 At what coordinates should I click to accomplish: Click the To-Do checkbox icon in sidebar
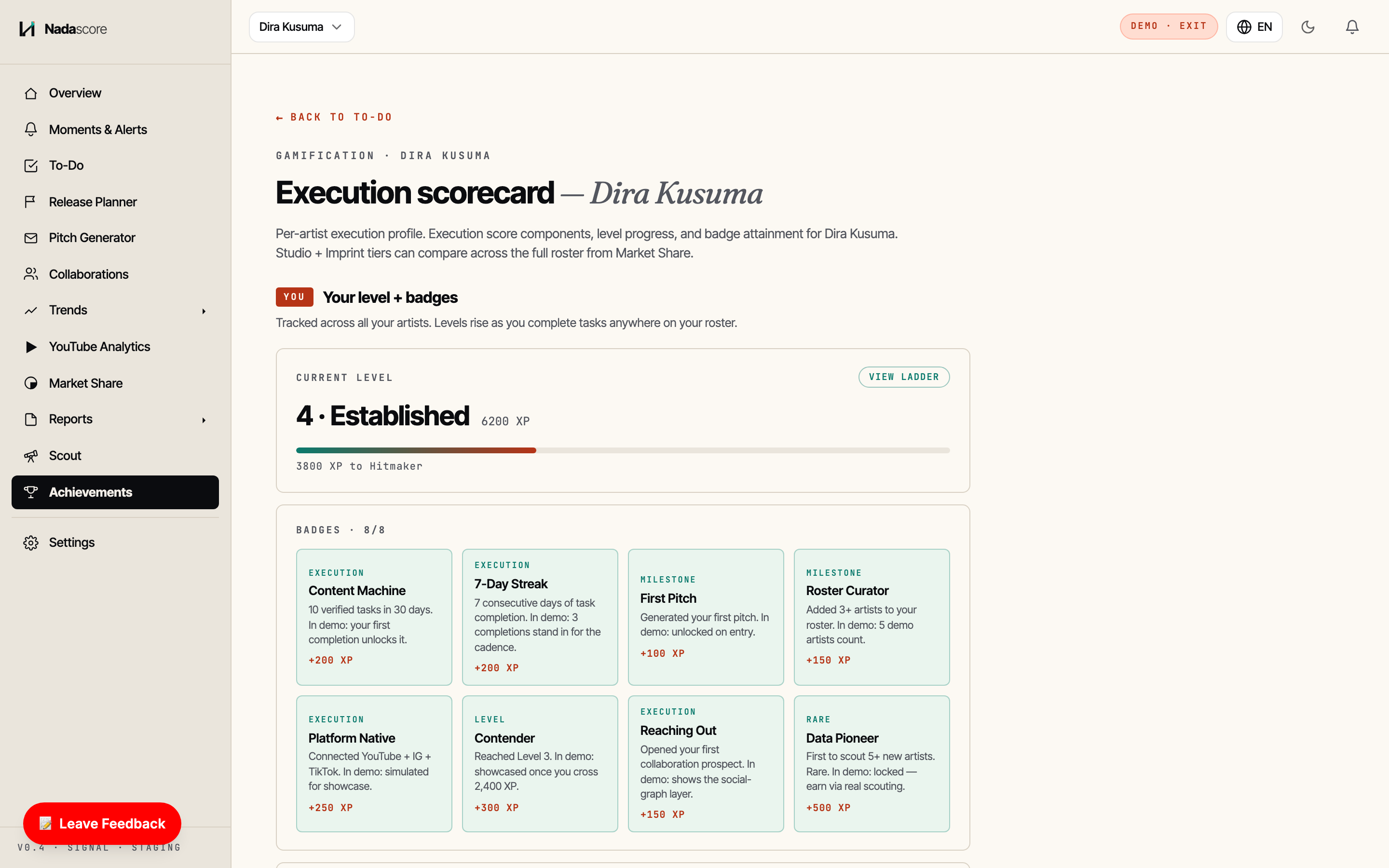point(31,165)
